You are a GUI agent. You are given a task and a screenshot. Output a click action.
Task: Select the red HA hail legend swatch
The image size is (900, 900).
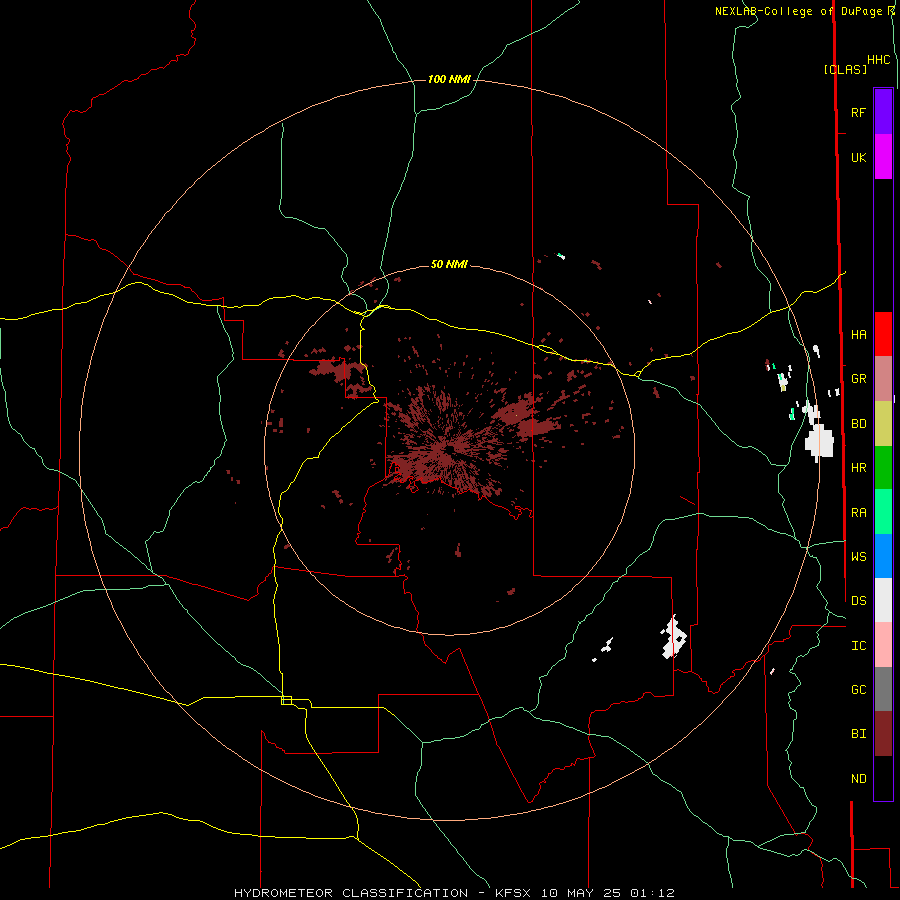click(883, 334)
